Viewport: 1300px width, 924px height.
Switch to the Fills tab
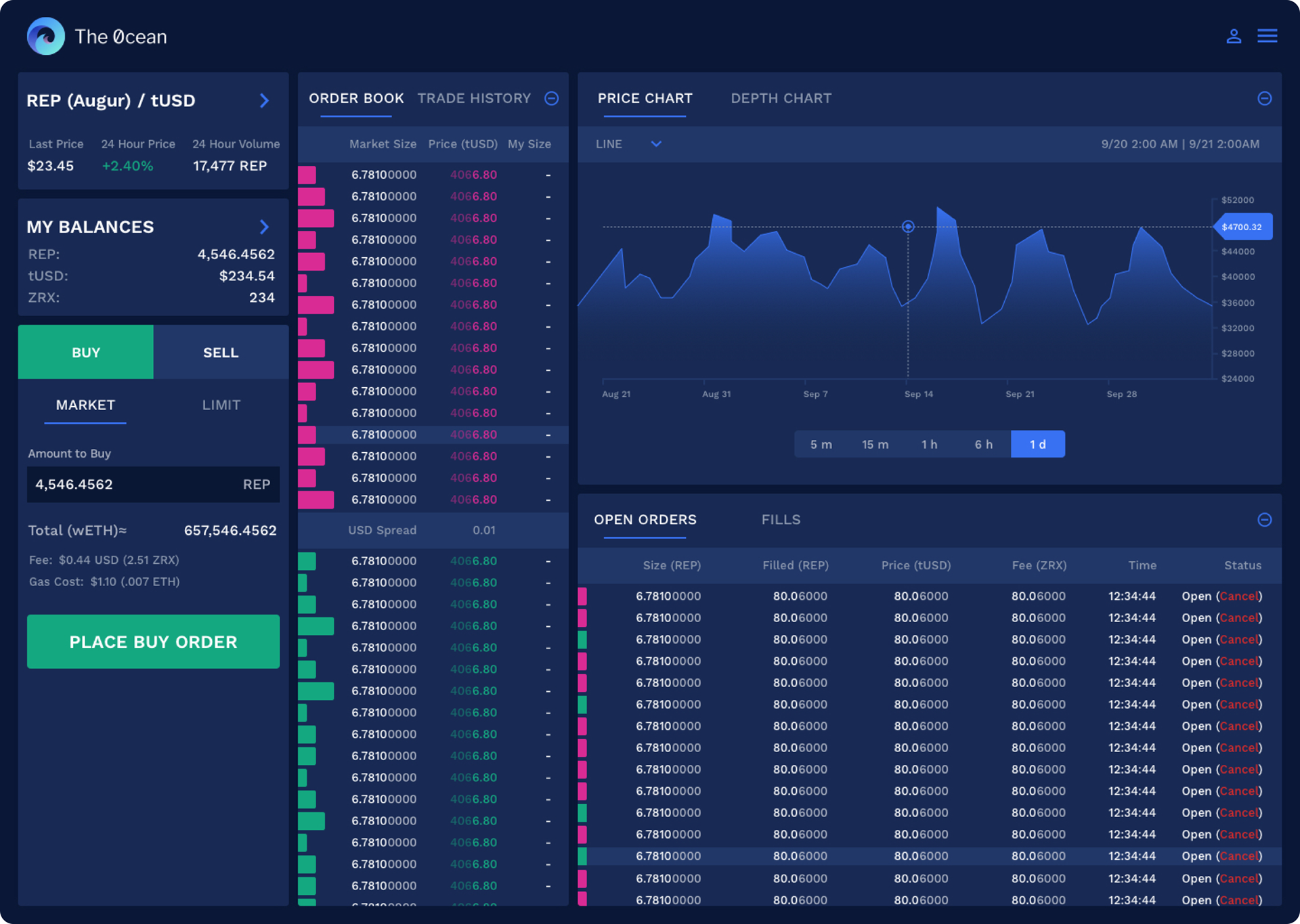point(781,519)
